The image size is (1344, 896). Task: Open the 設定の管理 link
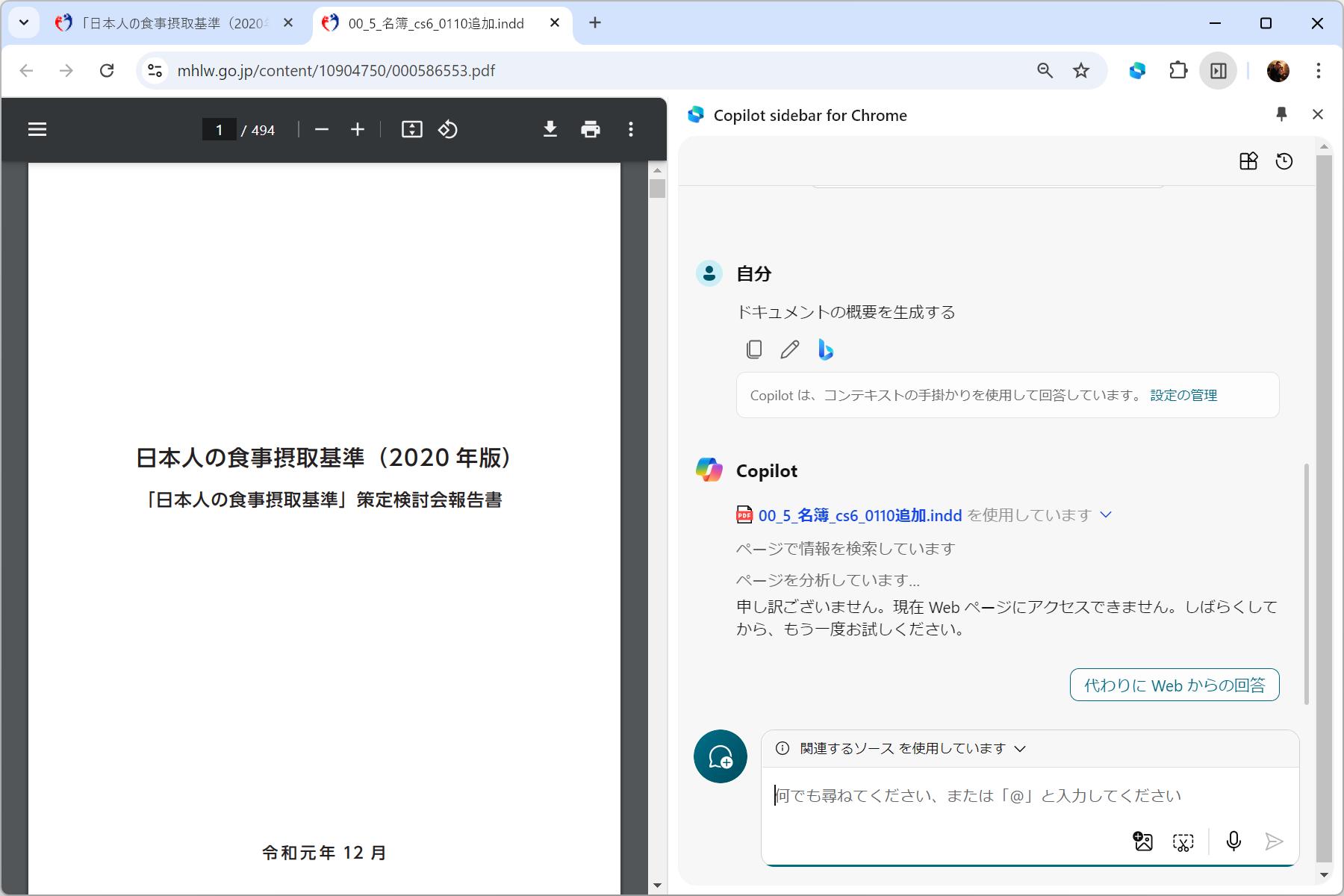click(x=1183, y=396)
